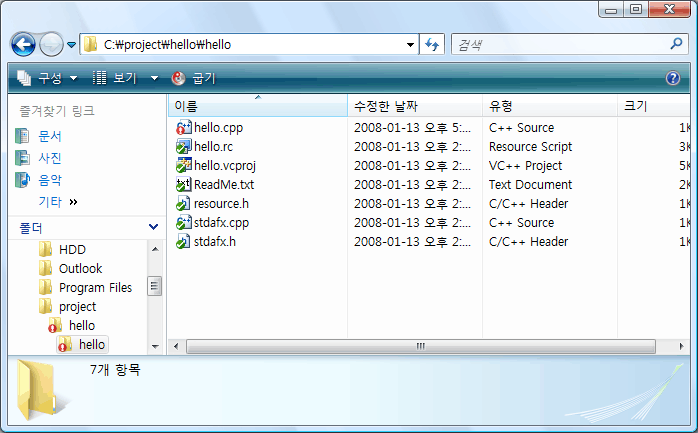Viewport: 698px width, 433px height.
Task: Click the hello.cpp file icon
Action: [x=183, y=128]
